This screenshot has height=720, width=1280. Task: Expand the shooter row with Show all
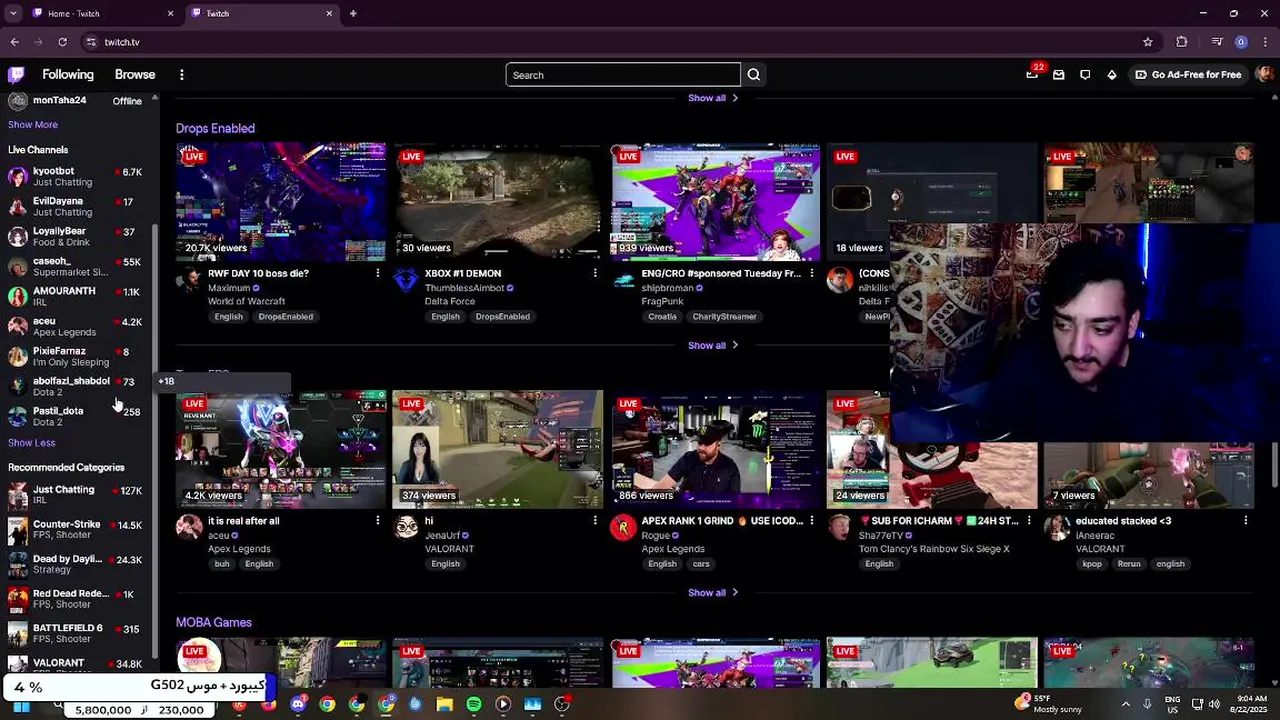[x=713, y=592]
